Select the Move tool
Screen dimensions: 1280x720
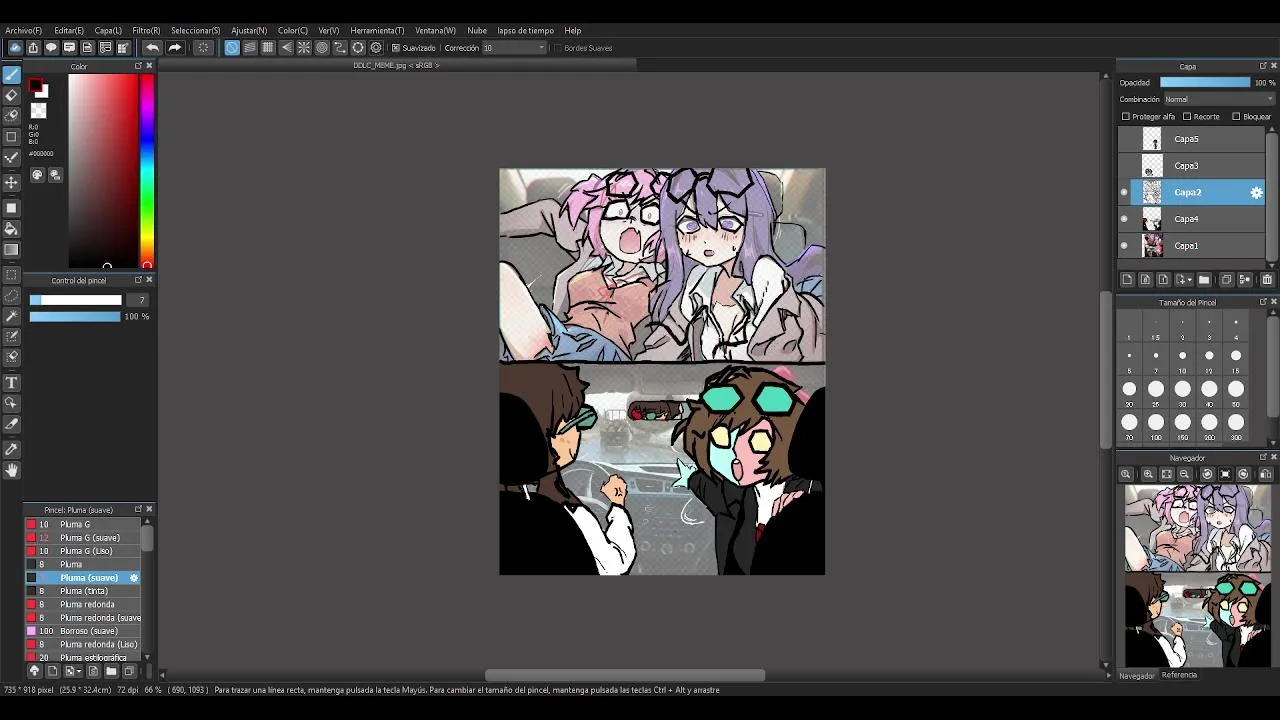[x=12, y=182]
